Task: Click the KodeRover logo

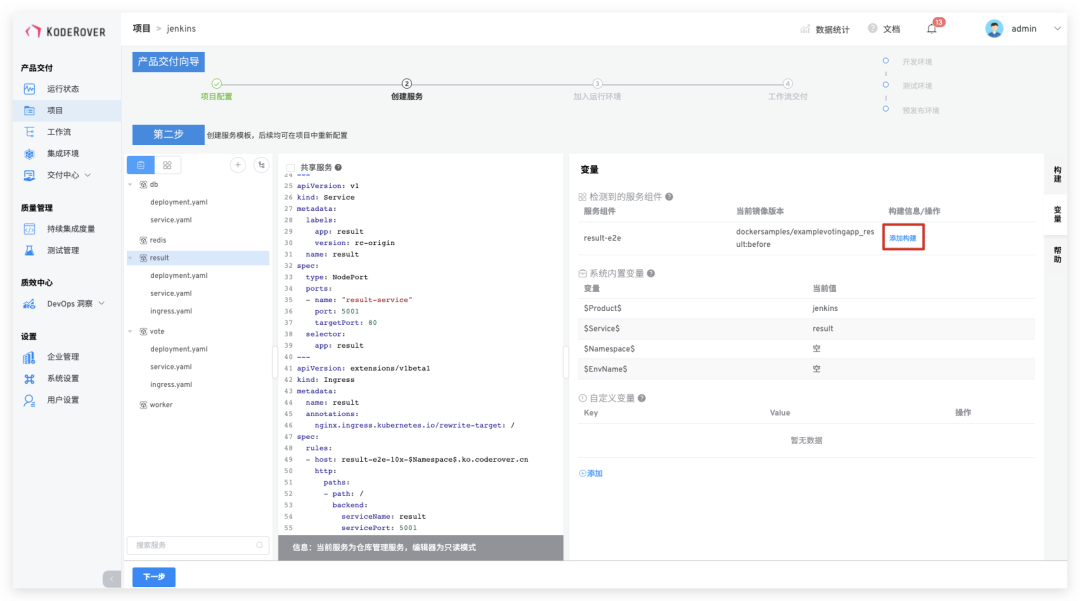Action: 65,31
